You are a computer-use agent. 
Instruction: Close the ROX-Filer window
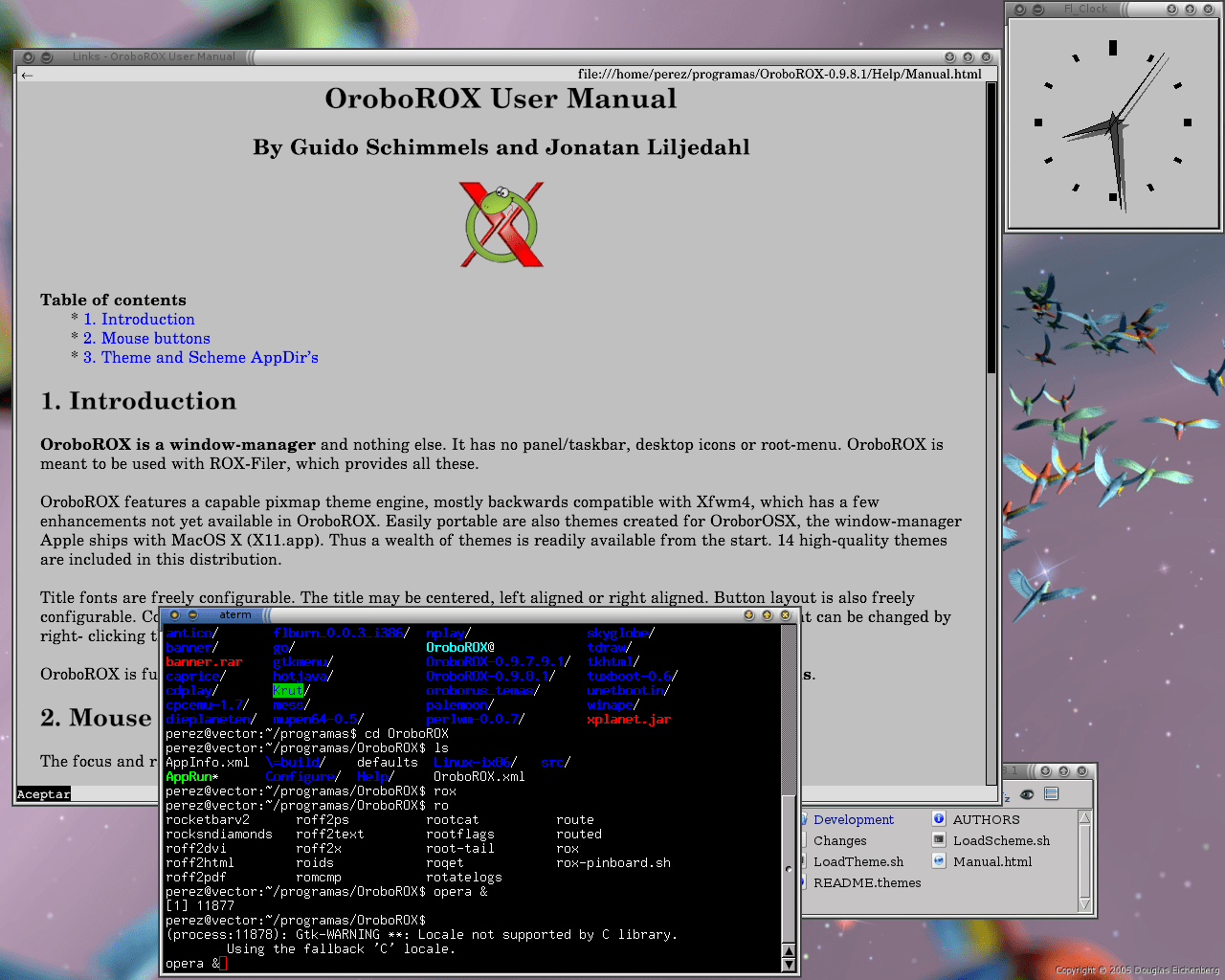click(1081, 770)
